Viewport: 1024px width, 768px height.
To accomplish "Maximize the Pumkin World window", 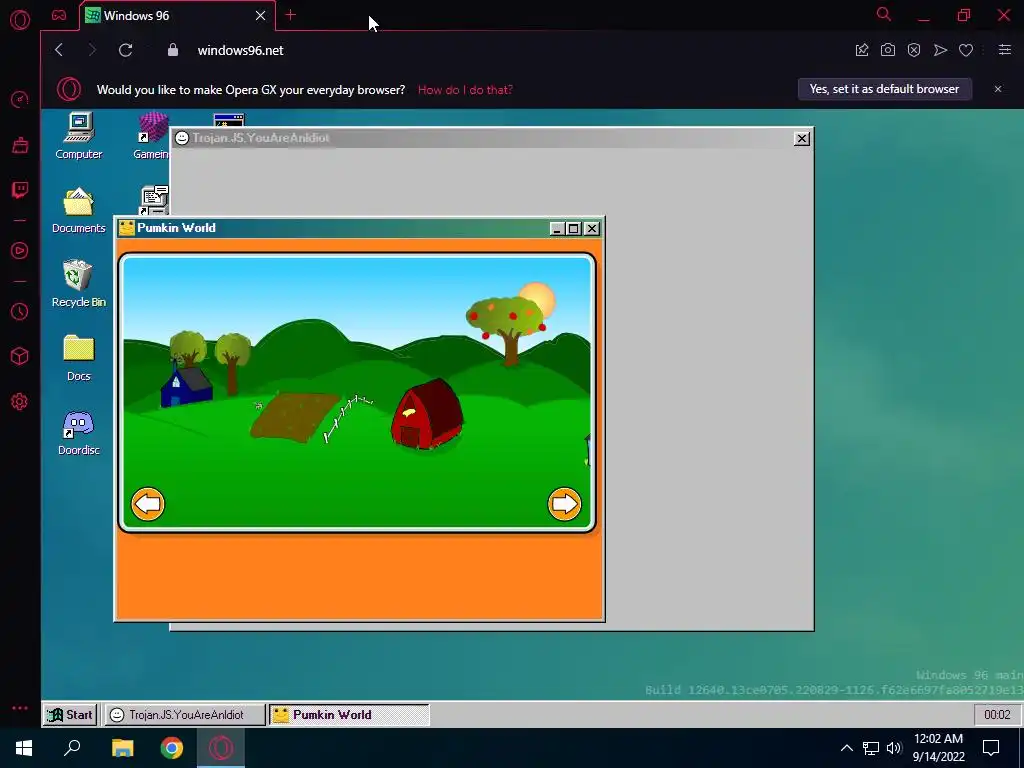I will [x=573, y=229].
